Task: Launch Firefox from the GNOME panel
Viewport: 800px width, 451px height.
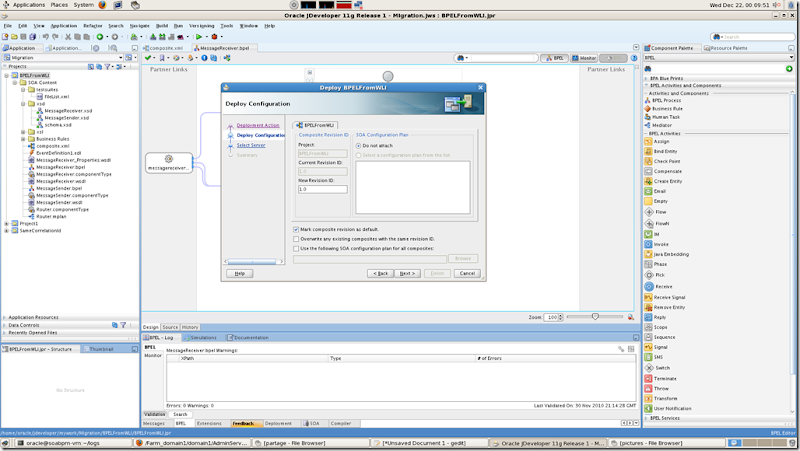Action: pyautogui.click(x=102, y=5)
